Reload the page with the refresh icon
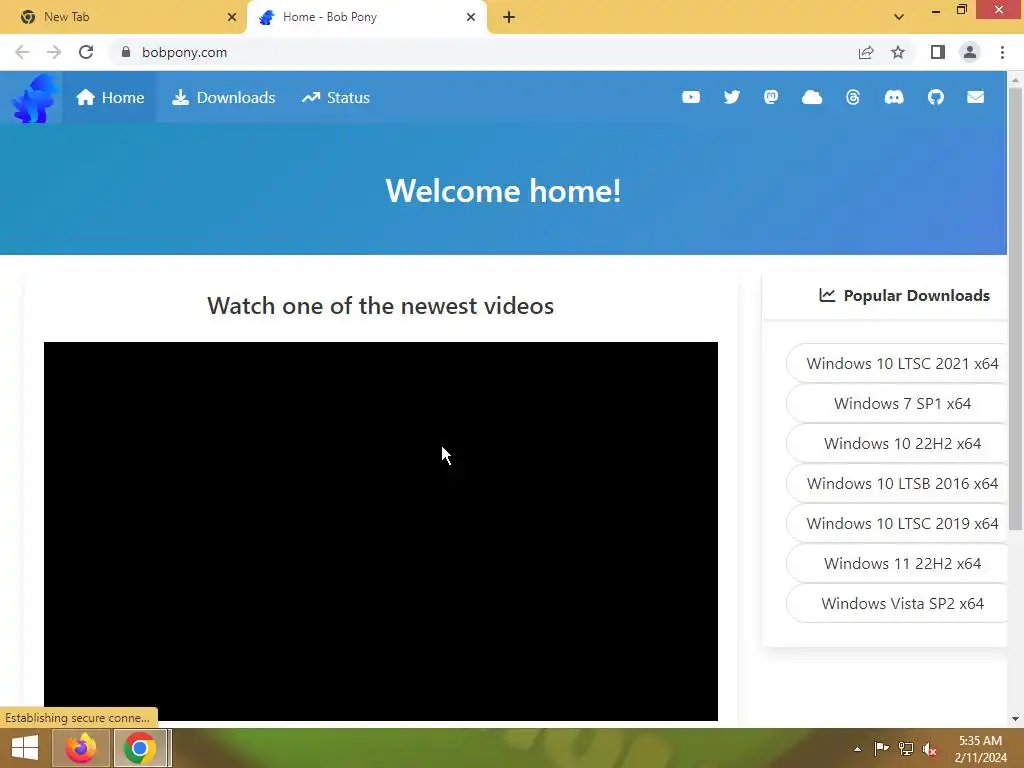The height and width of the screenshot is (768, 1024). [86, 52]
